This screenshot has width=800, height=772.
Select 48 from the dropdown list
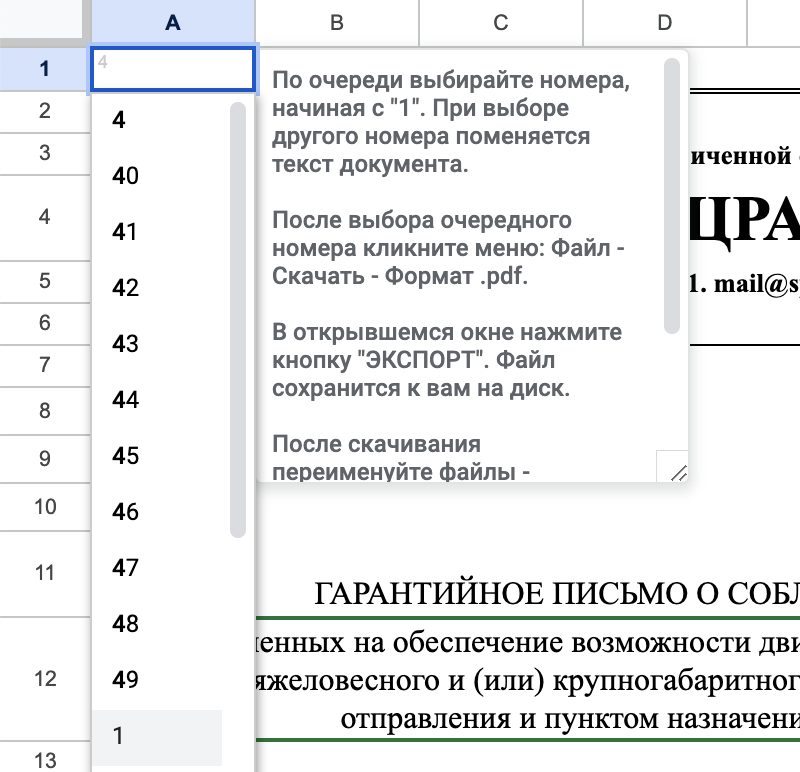click(157, 624)
